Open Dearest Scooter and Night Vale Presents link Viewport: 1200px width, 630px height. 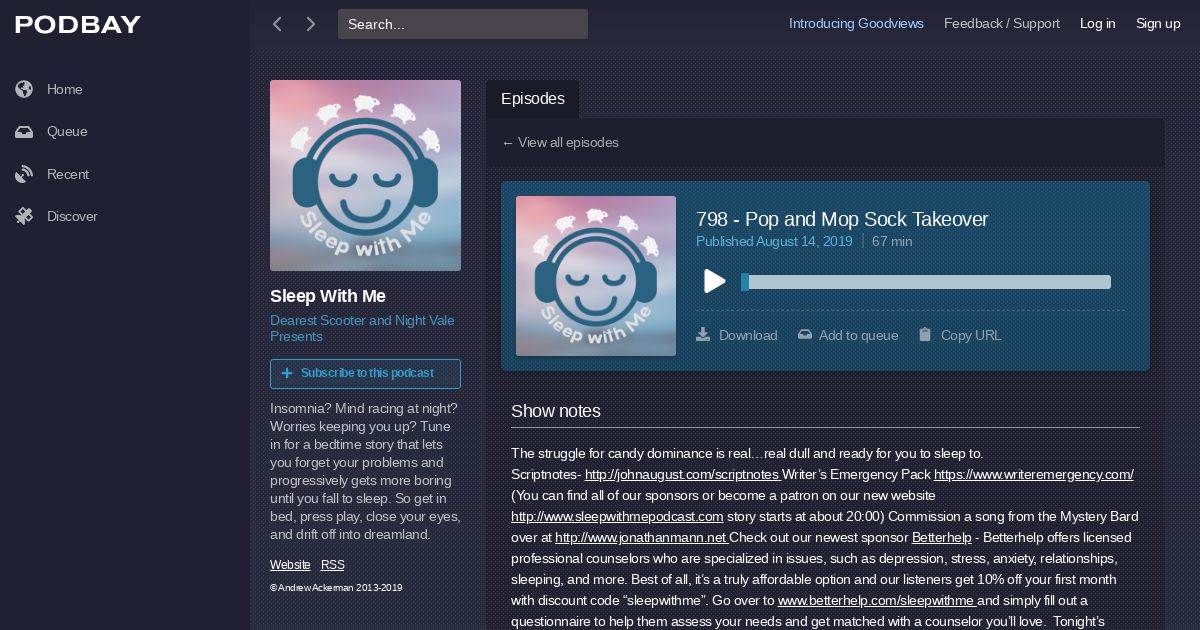tap(362, 328)
